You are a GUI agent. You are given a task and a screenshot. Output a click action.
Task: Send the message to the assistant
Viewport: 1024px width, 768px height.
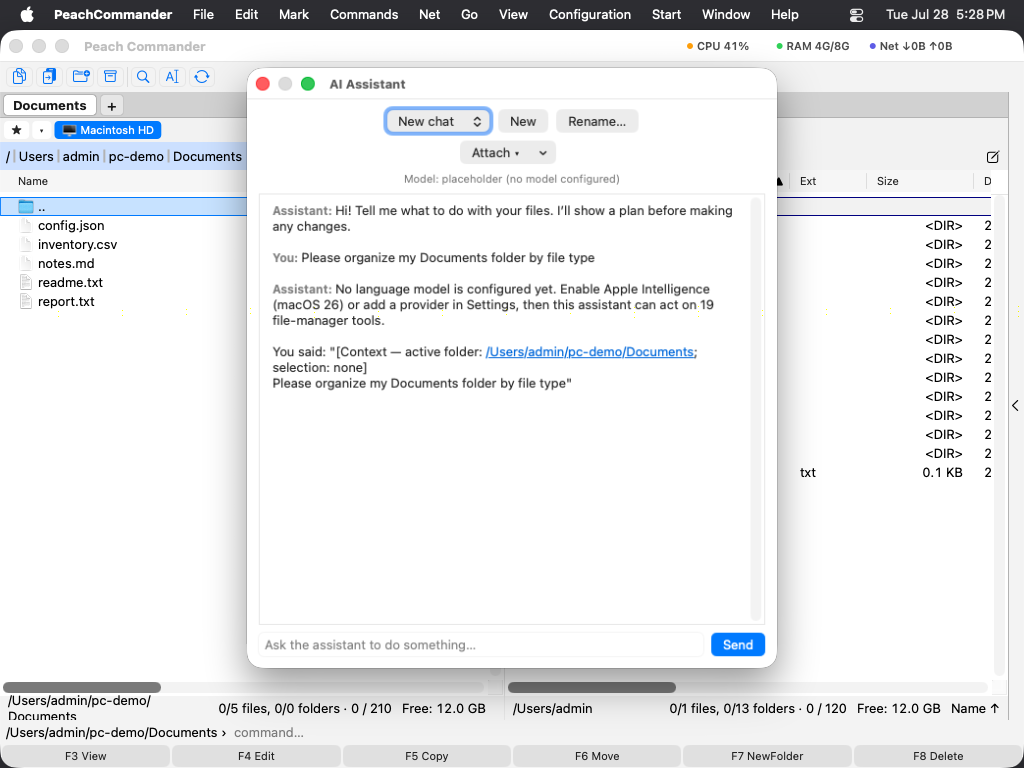(x=738, y=645)
